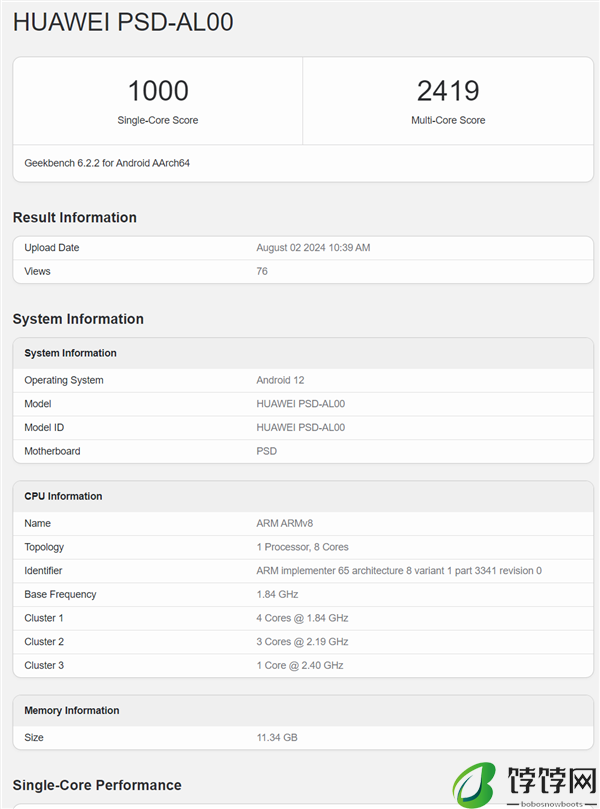Click the Memory Information table header
The width and height of the screenshot is (600, 809).
(72, 710)
